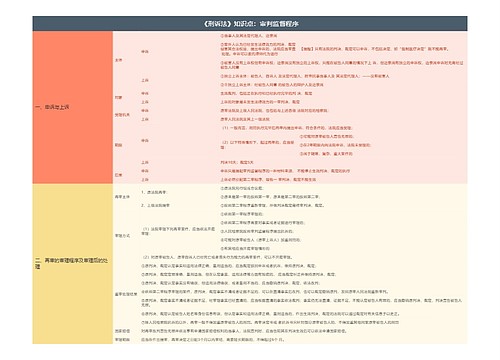Click the '2、上级法院提审' item
The width and height of the screenshot is (500, 360).
pos(155,205)
